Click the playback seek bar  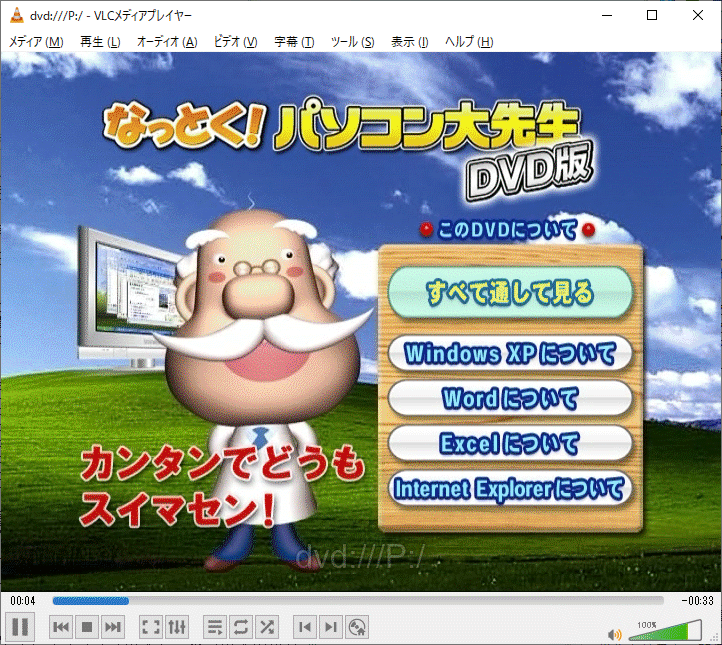pyautogui.click(x=358, y=600)
